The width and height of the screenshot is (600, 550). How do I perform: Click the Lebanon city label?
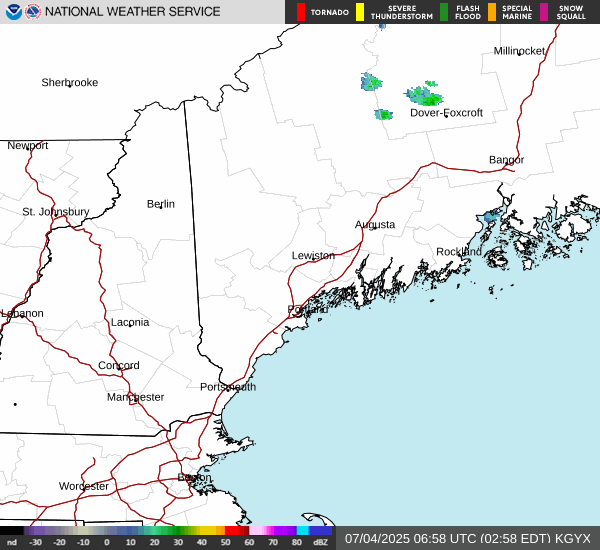click(x=22, y=313)
